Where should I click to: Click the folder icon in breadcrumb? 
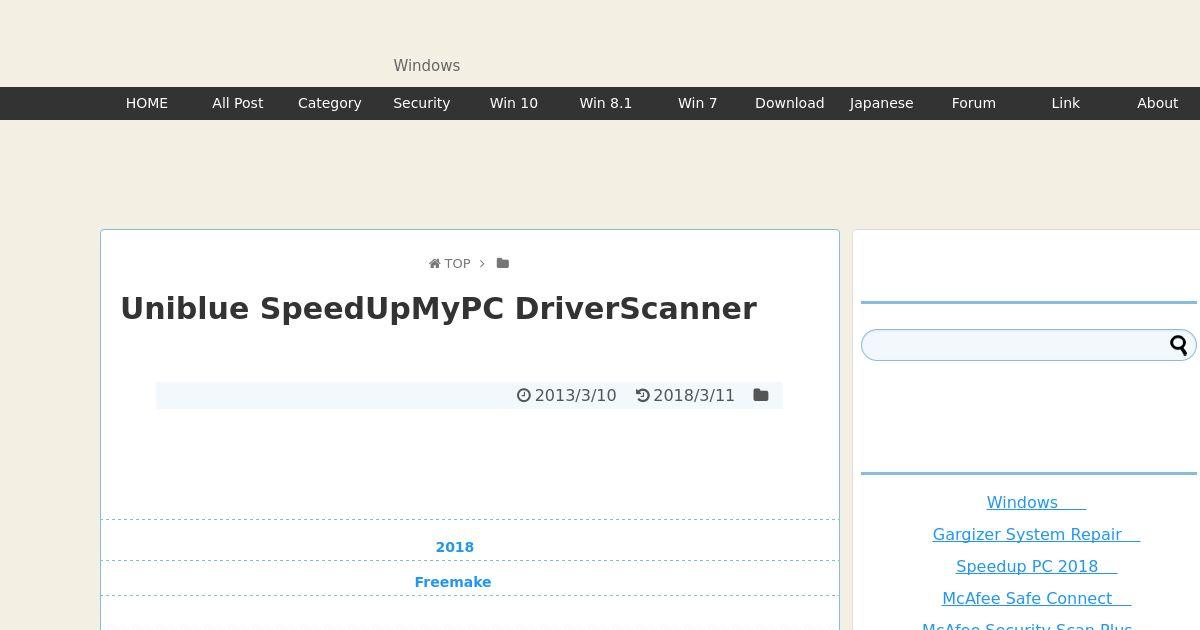click(503, 263)
